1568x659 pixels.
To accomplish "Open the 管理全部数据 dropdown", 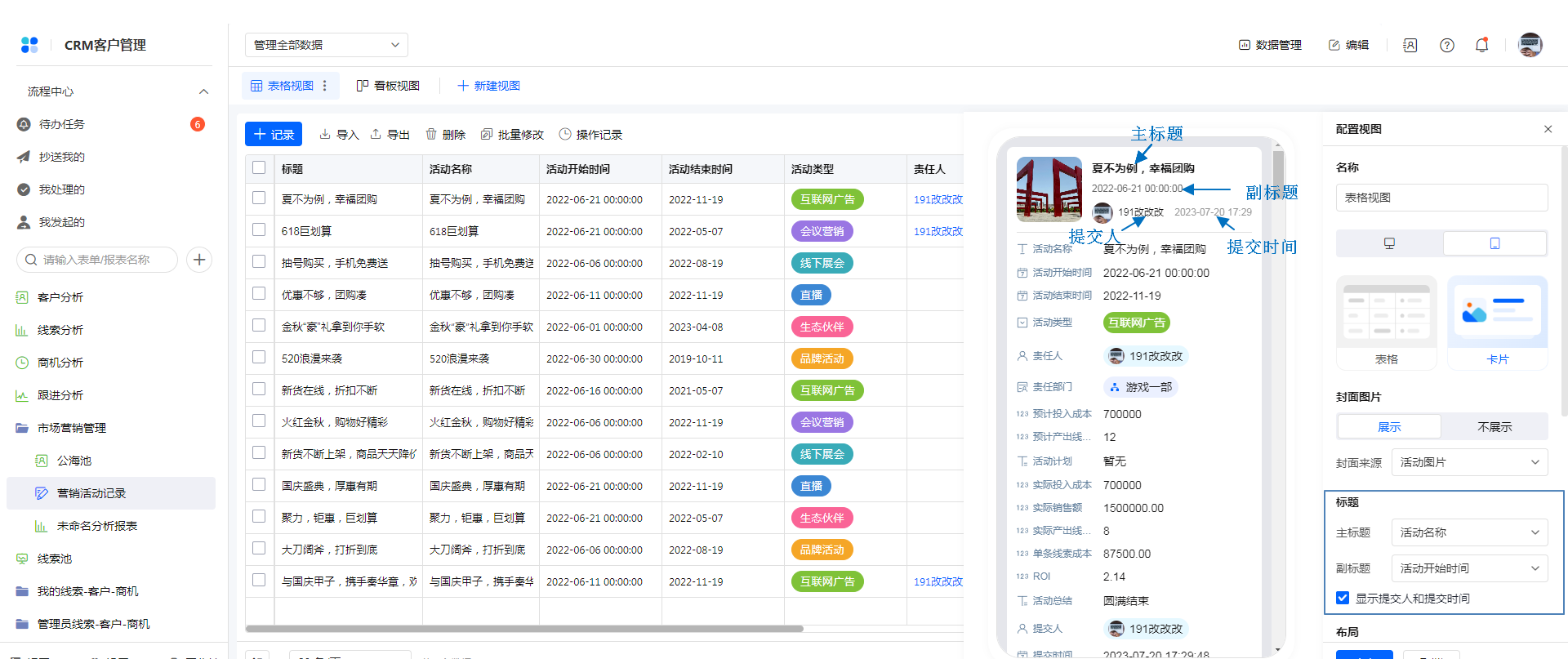I will click(326, 45).
